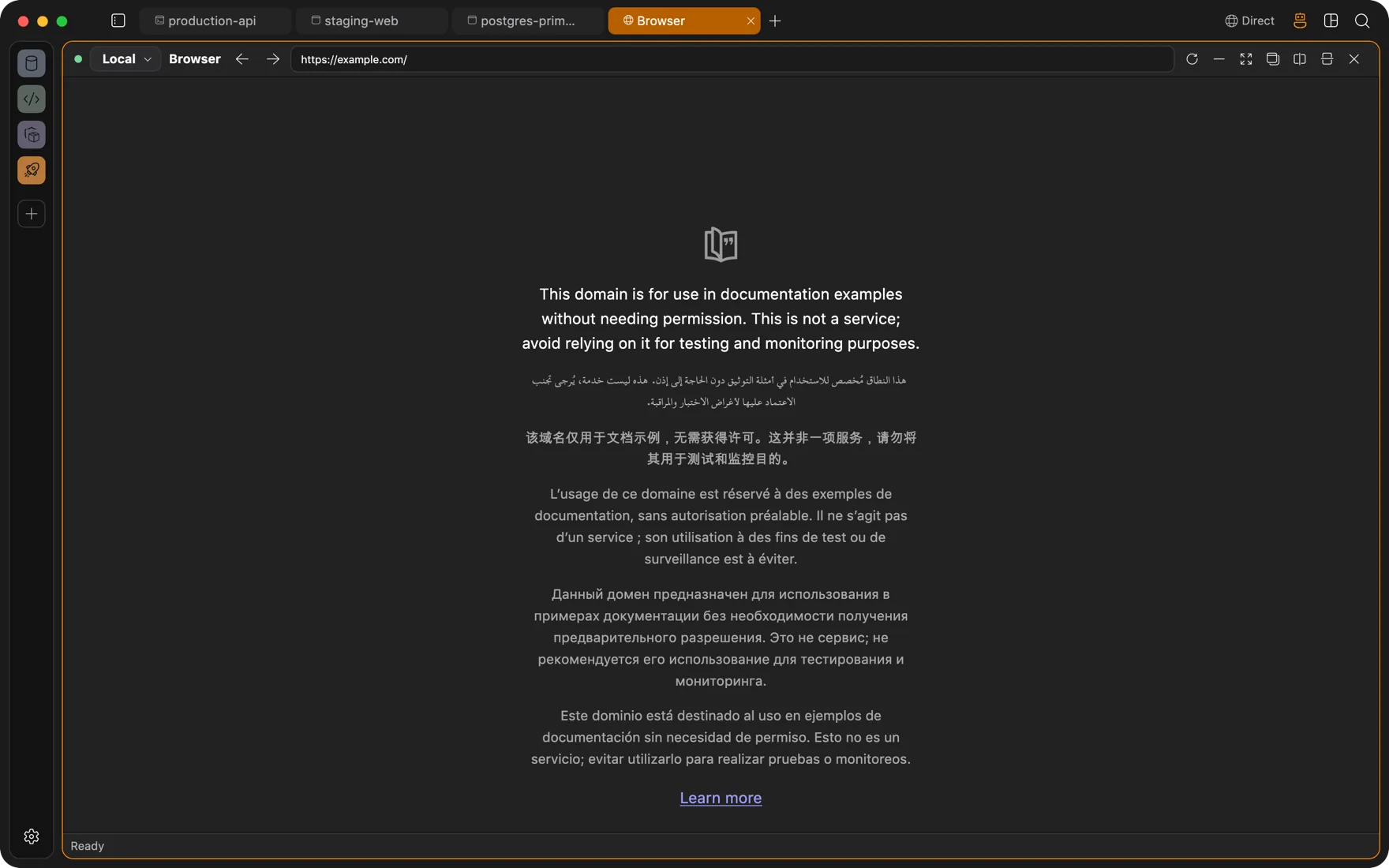Open the Direct network mode selector
Screen dimensions: 1389x868
1249,21
